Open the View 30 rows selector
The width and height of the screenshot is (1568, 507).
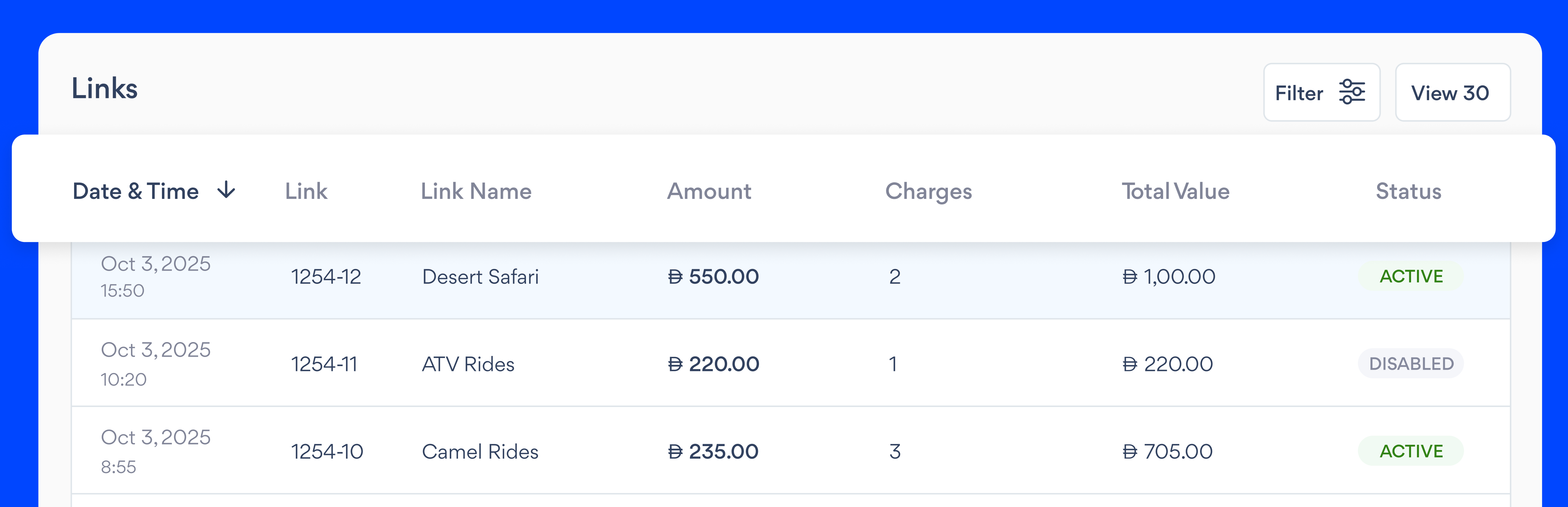(x=1452, y=93)
